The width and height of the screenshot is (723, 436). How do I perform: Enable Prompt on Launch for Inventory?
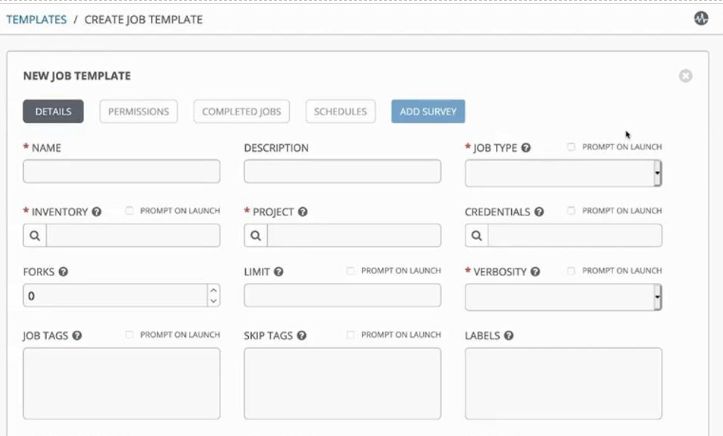(129, 211)
